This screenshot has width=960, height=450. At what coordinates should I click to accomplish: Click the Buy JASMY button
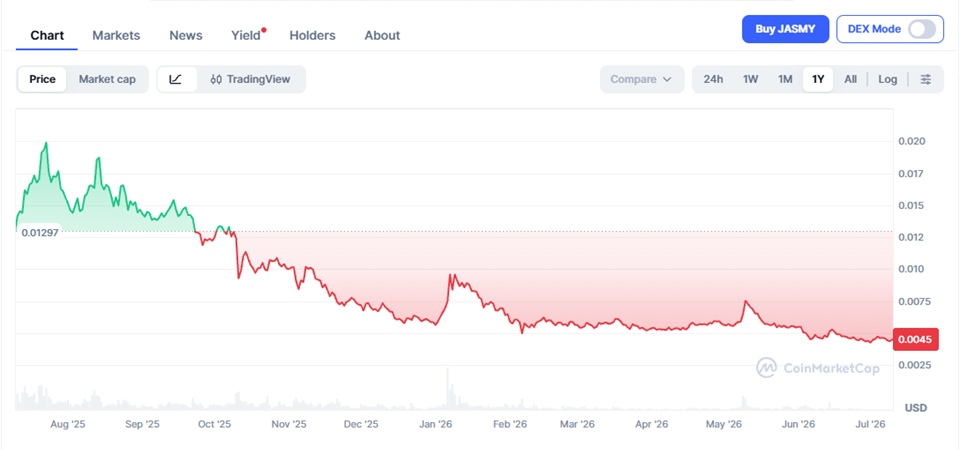[786, 29]
